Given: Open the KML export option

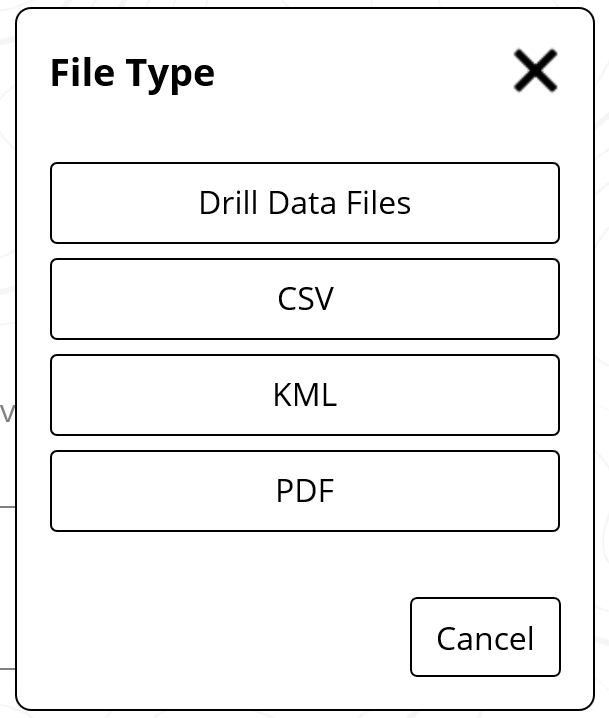Looking at the screenshot, I should point(304,395).
